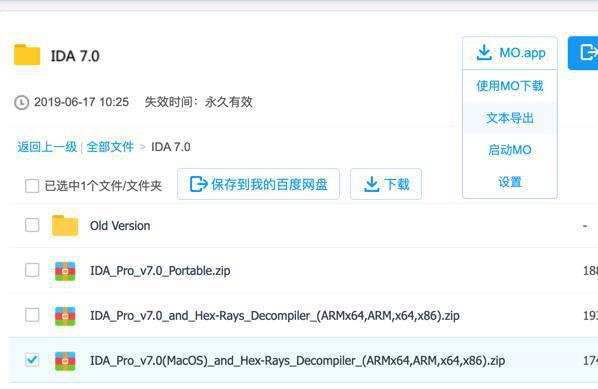Click the IDA_Pro_v7.0_Portable.zip file name
598x389 pixels.
160,271
